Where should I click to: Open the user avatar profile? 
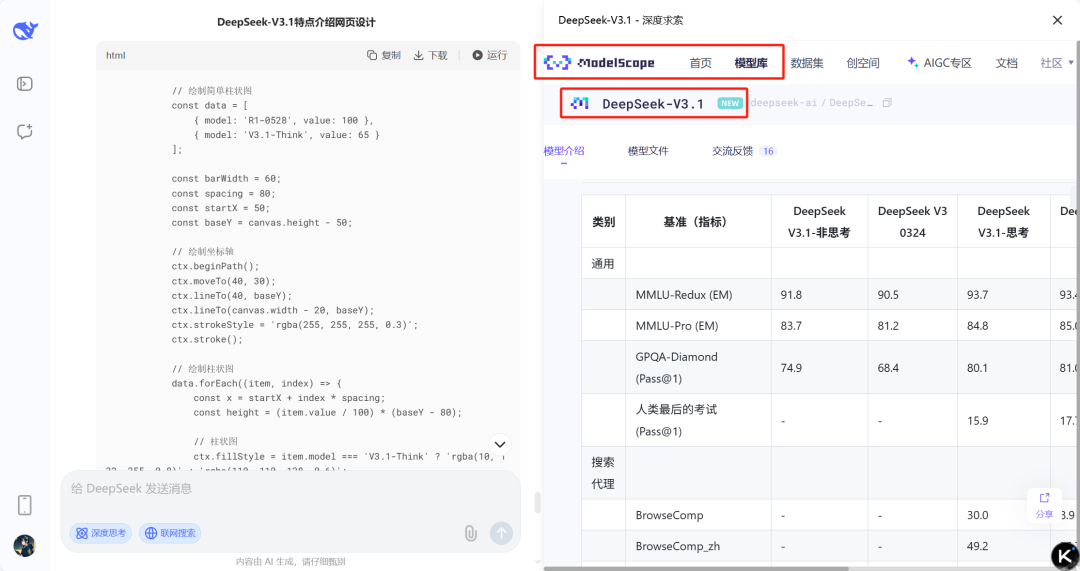coord(24,546)
